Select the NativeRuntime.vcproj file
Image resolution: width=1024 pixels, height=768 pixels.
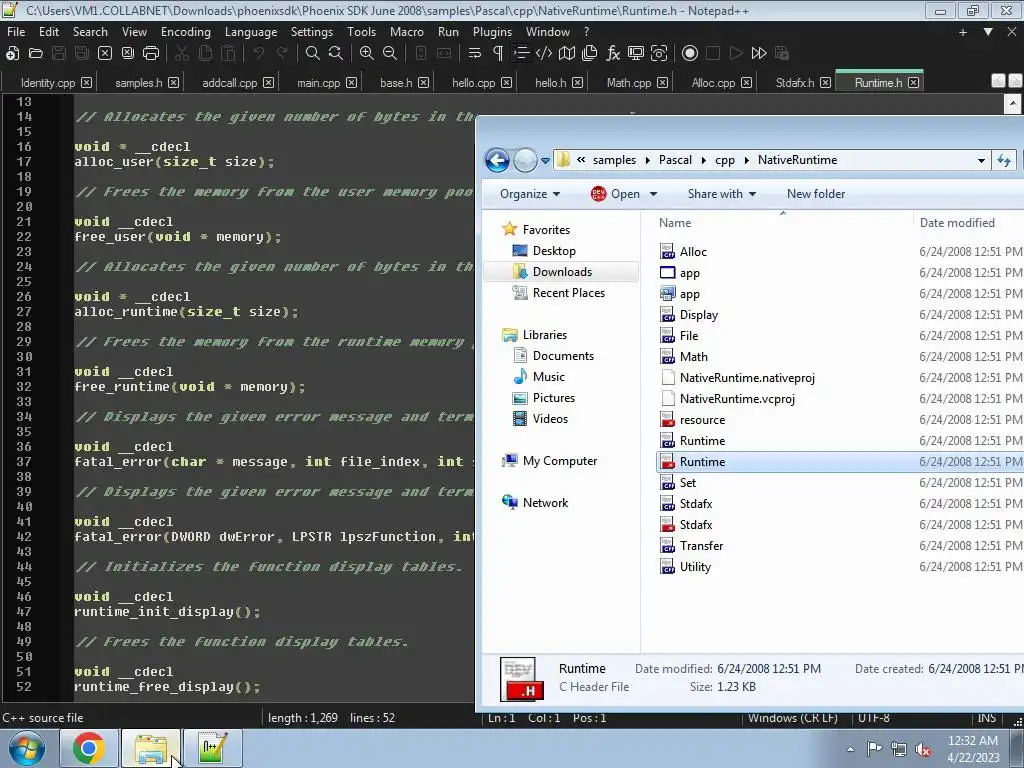737,399
